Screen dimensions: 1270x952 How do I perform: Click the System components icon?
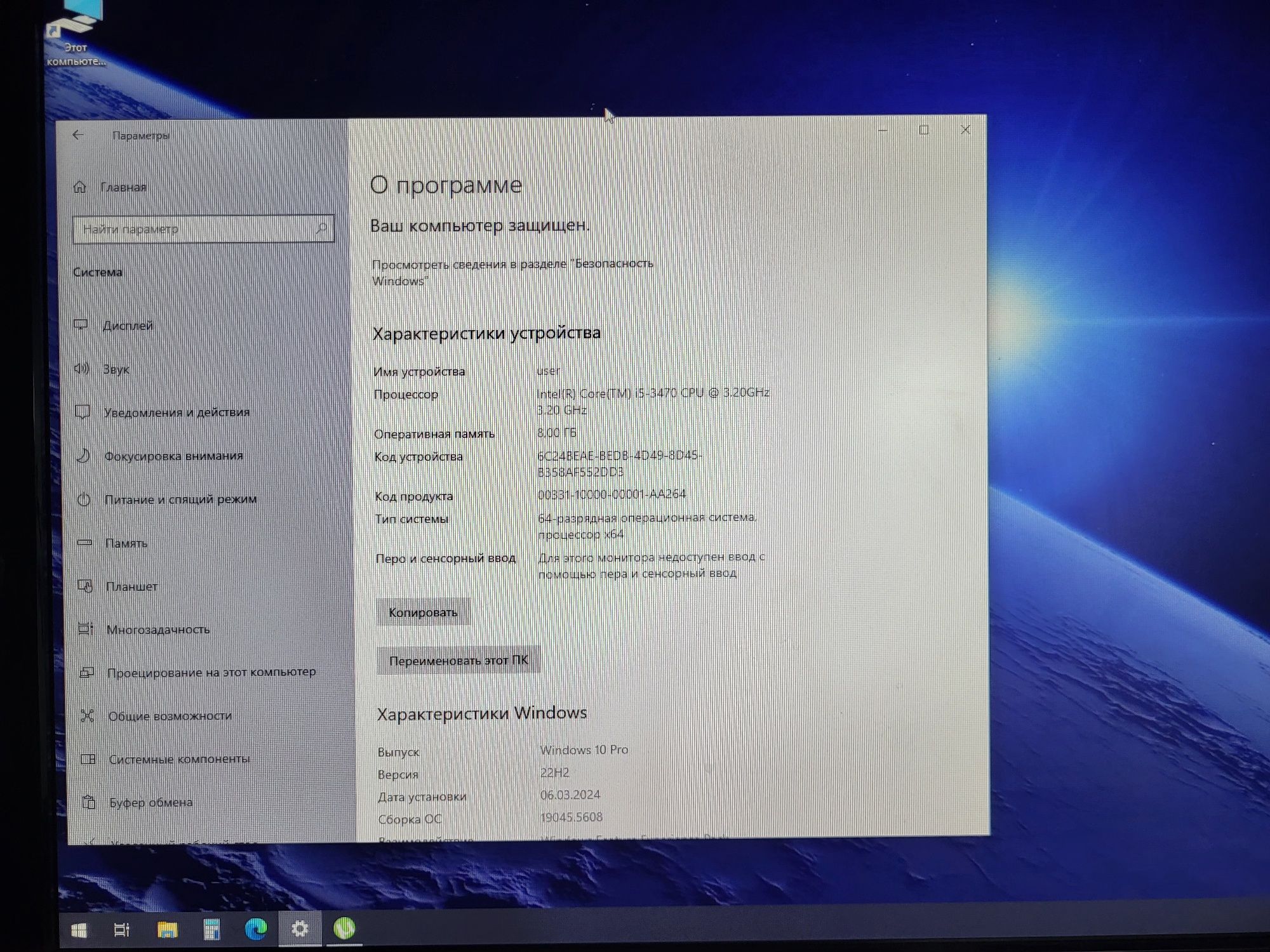88,759
